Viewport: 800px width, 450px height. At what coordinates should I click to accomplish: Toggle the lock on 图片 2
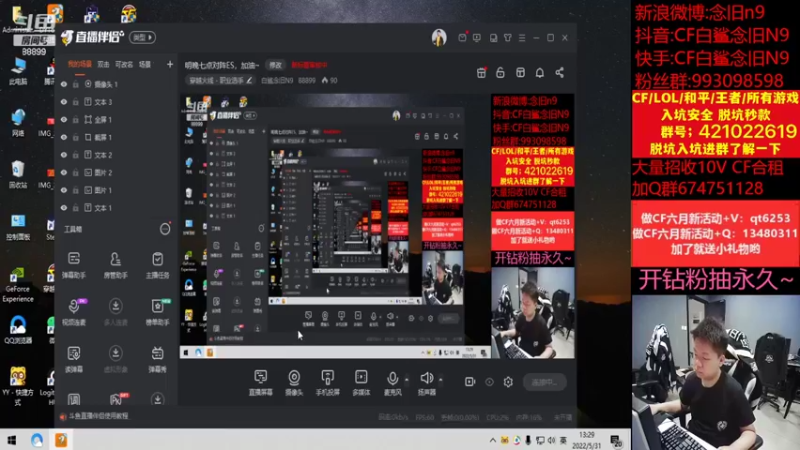click(x=76, y=172)
